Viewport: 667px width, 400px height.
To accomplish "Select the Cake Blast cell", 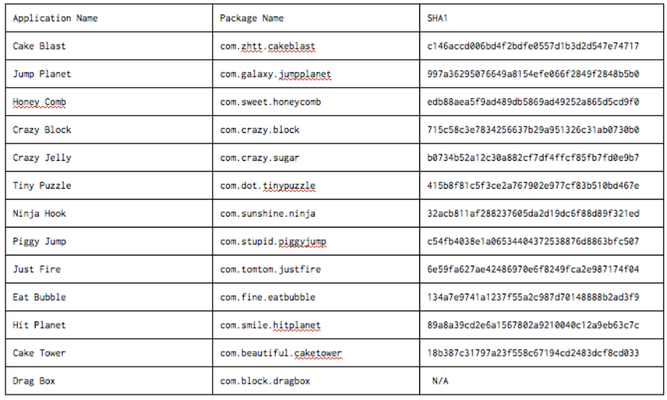I will (109, 46).
